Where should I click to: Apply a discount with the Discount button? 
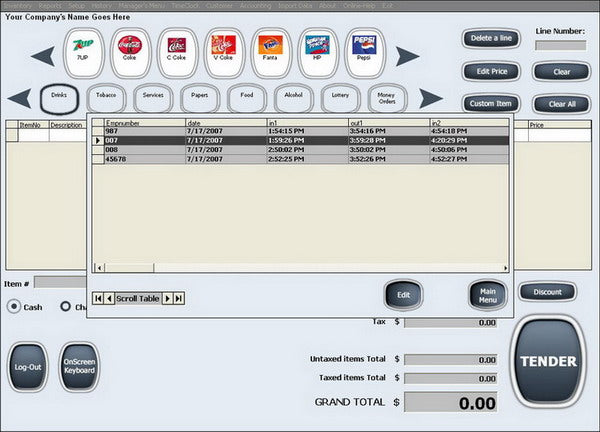(x=548, y=292)
